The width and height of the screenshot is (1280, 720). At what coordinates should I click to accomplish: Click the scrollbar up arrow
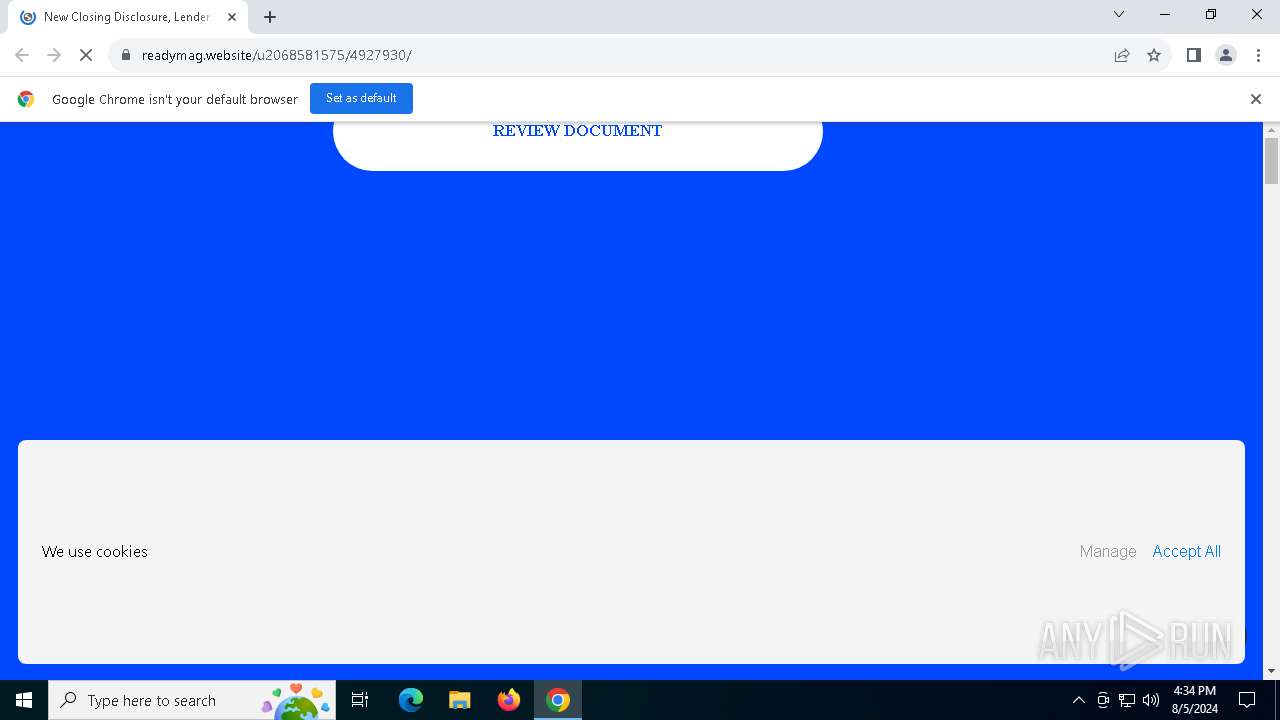[1272, 130]
